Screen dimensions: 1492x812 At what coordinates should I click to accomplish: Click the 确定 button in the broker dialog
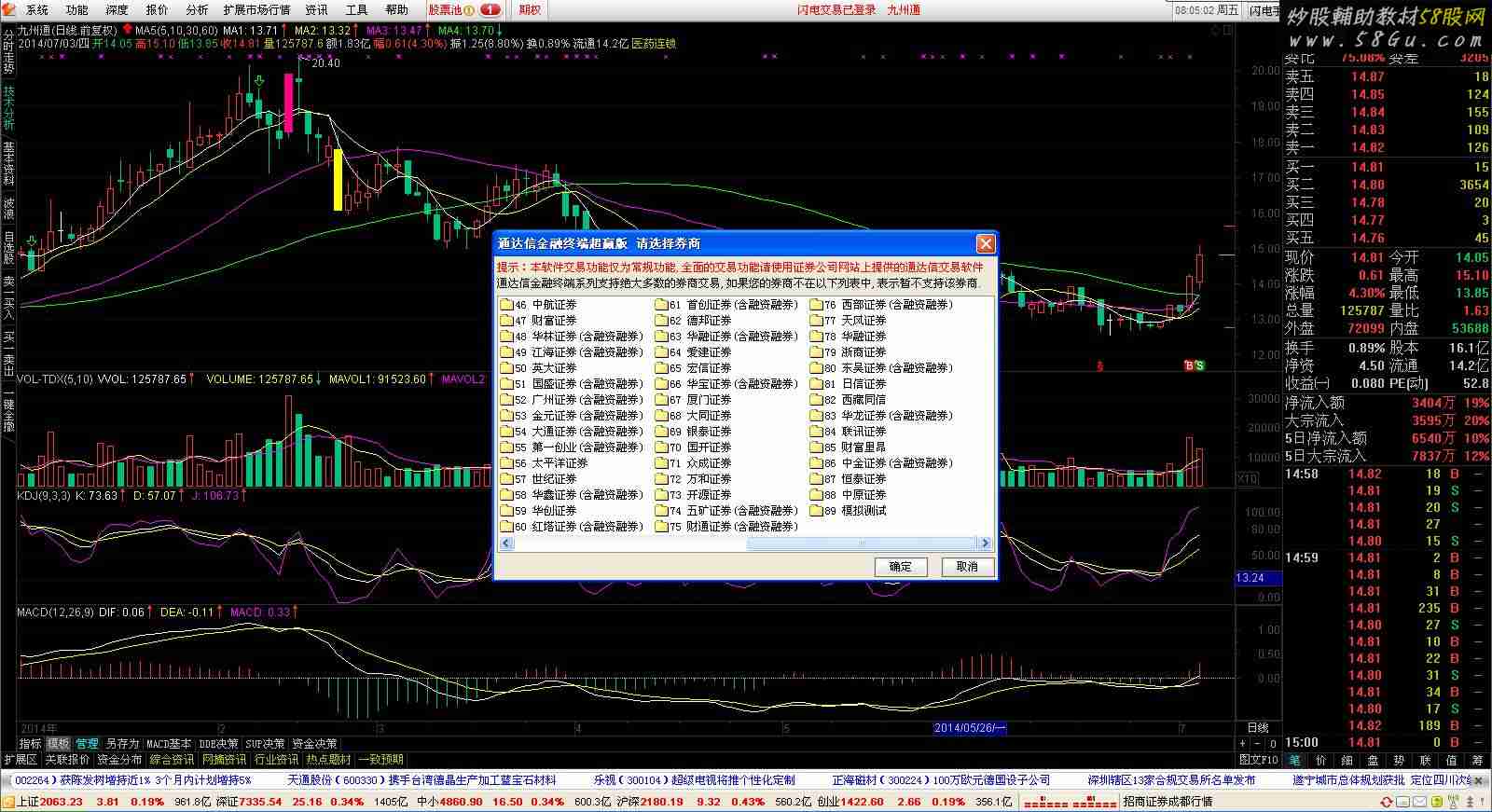click(x=900, y=566)
